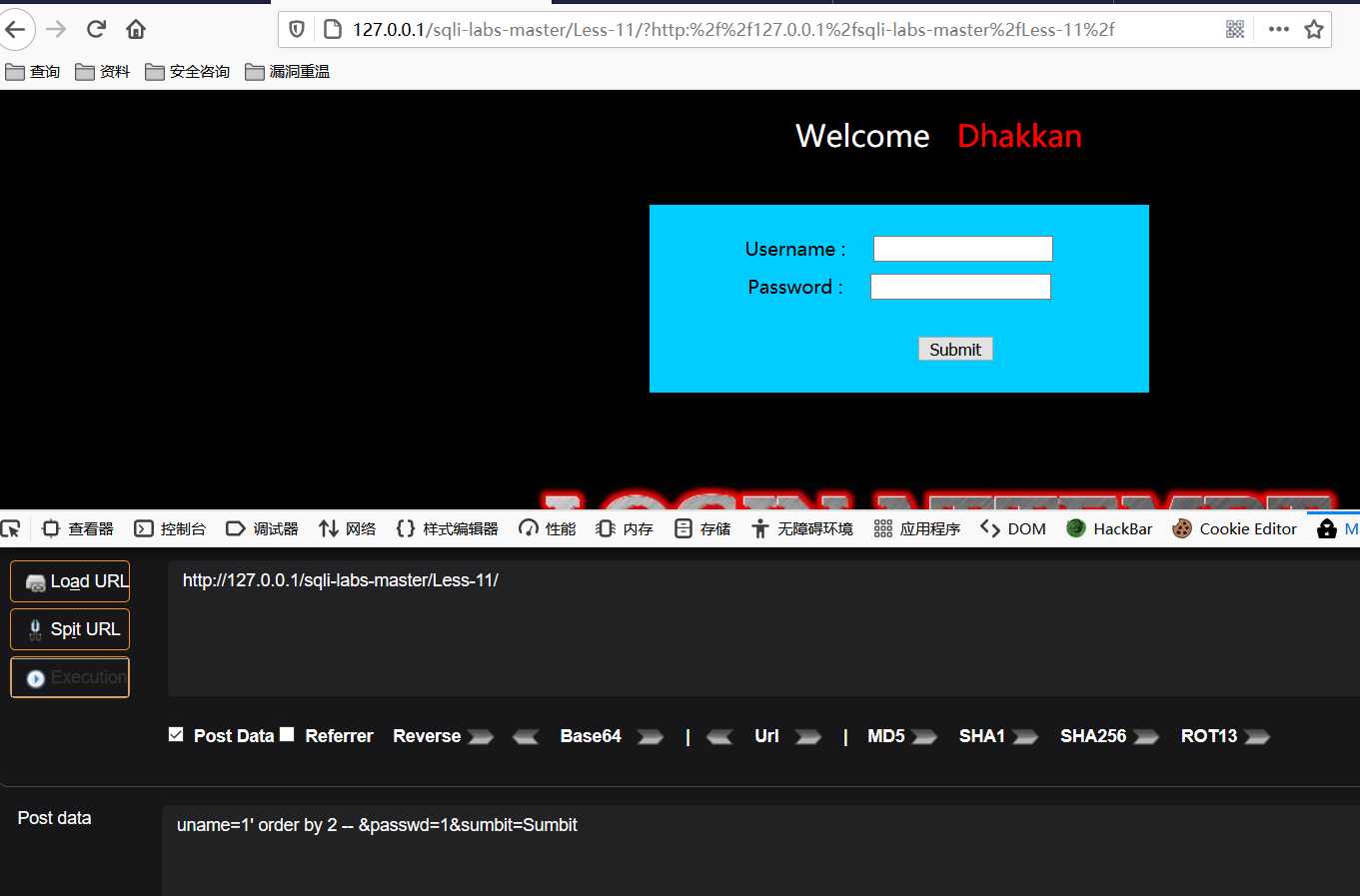Switch to the 性能 performance tab
Viewport: 1360px width, 896px height.
pos(547,528)
